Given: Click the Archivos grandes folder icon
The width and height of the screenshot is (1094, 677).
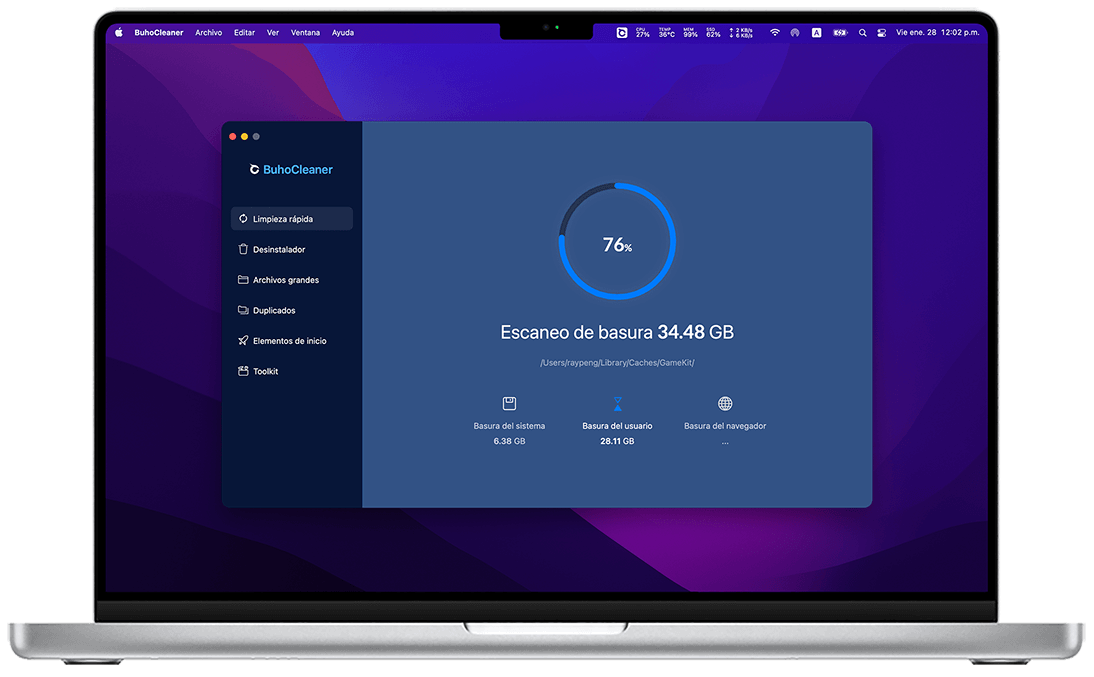Looking at the screenshot, I should [x=243, y=279].
